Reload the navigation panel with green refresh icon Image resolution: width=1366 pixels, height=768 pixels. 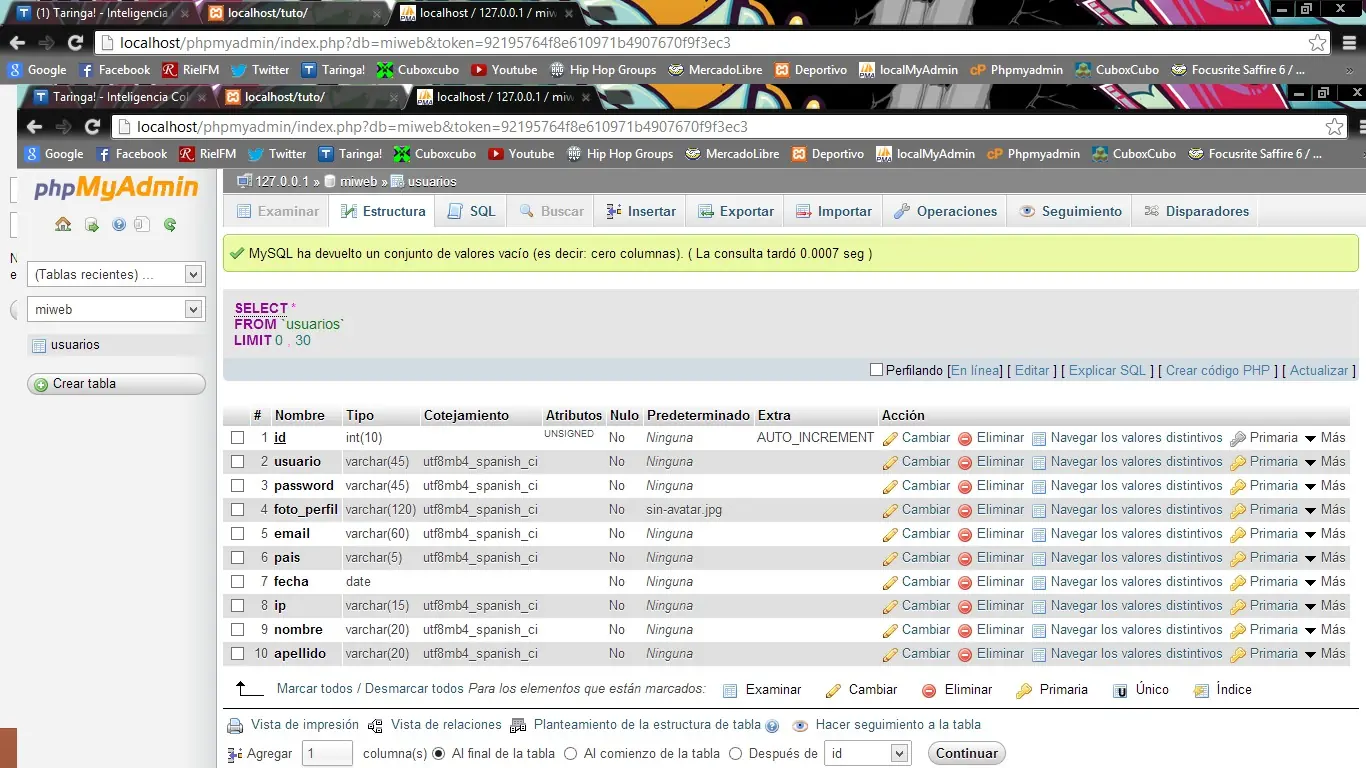tap(170, 225)
